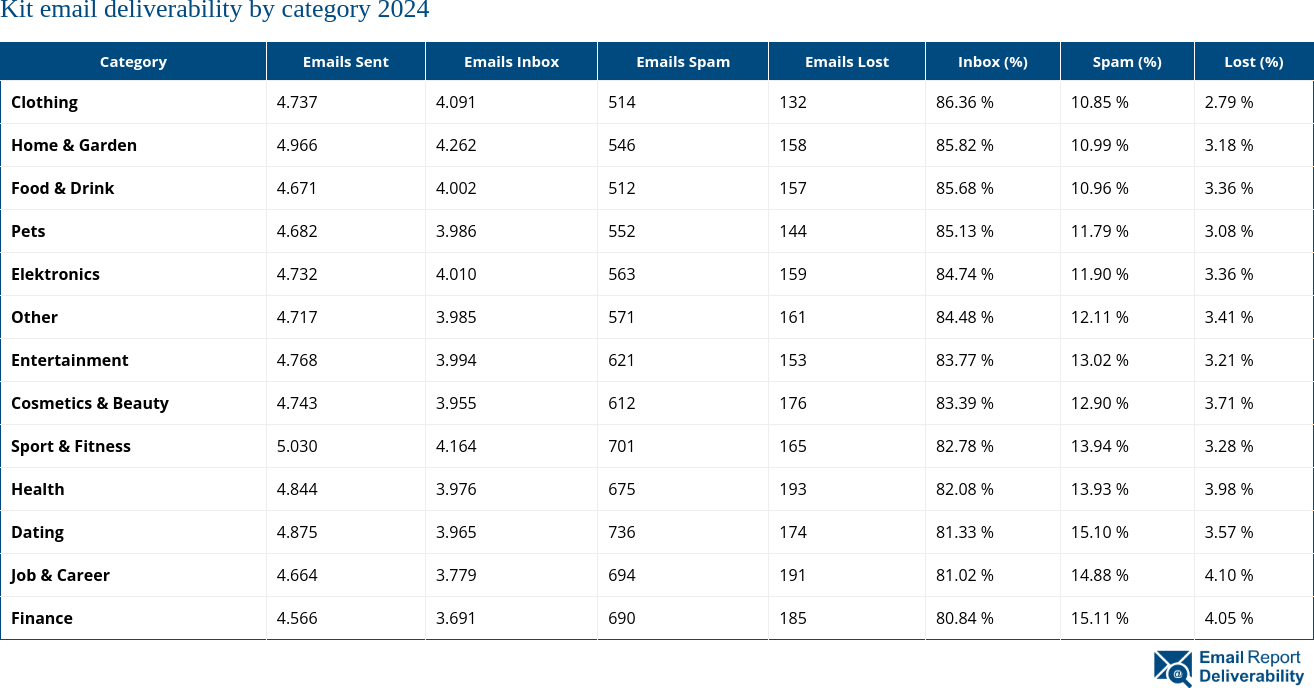
Task: Click Job & Career emails inbox 3.779
Action: [x=456, y=575]
